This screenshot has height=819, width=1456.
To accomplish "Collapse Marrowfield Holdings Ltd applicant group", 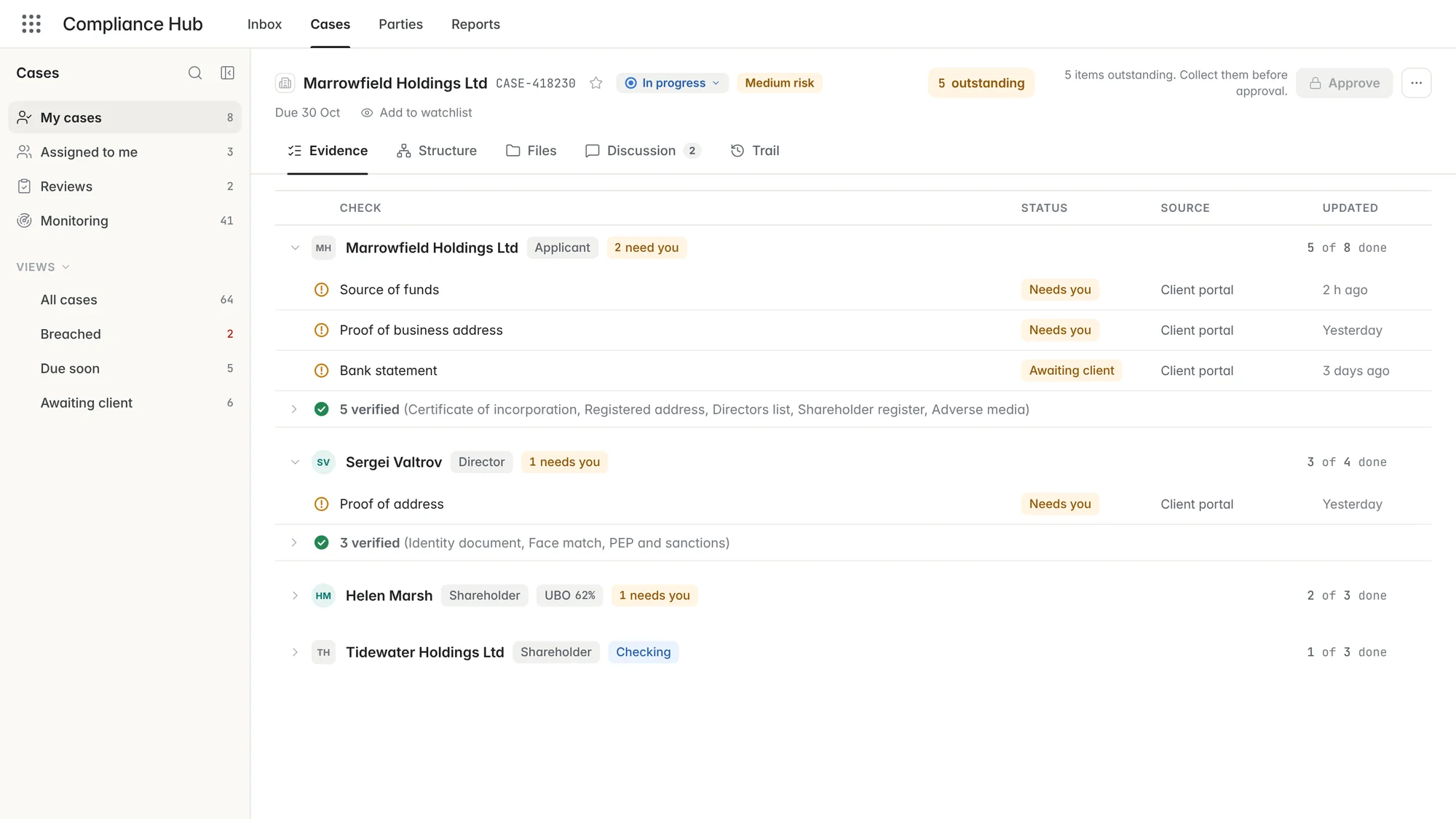I will coord(295,248).
